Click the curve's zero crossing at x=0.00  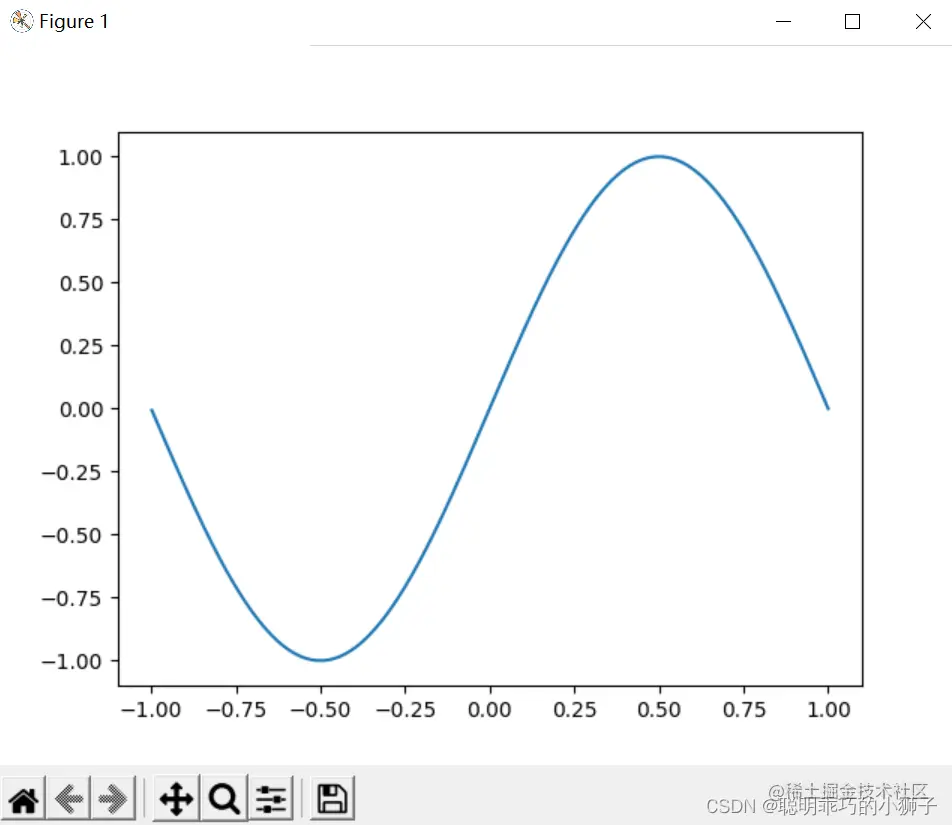click(x=490, y=409)
